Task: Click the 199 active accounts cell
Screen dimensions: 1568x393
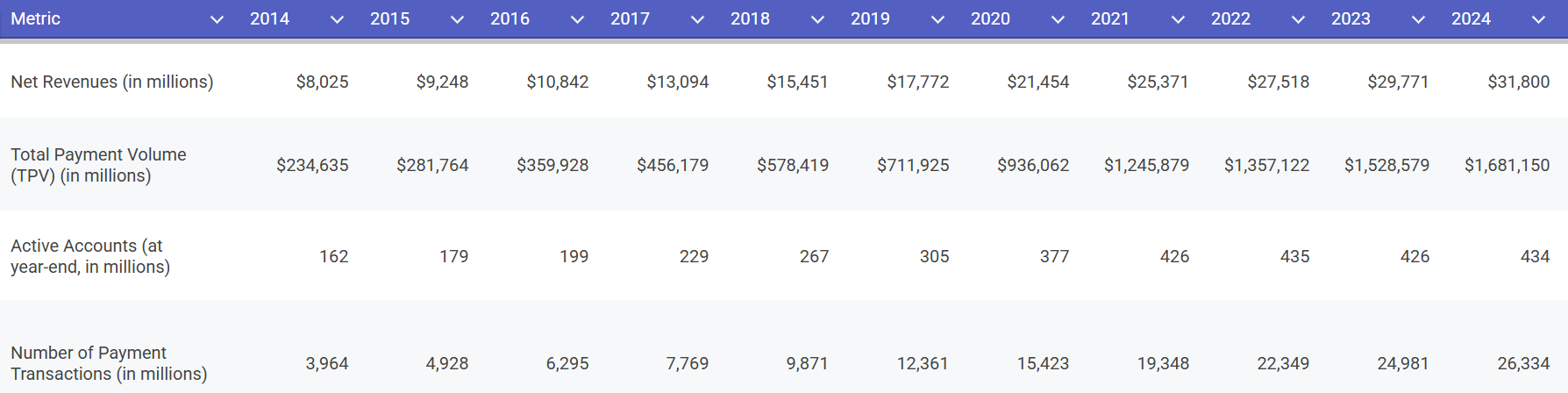Action: (x=574, y=256)
